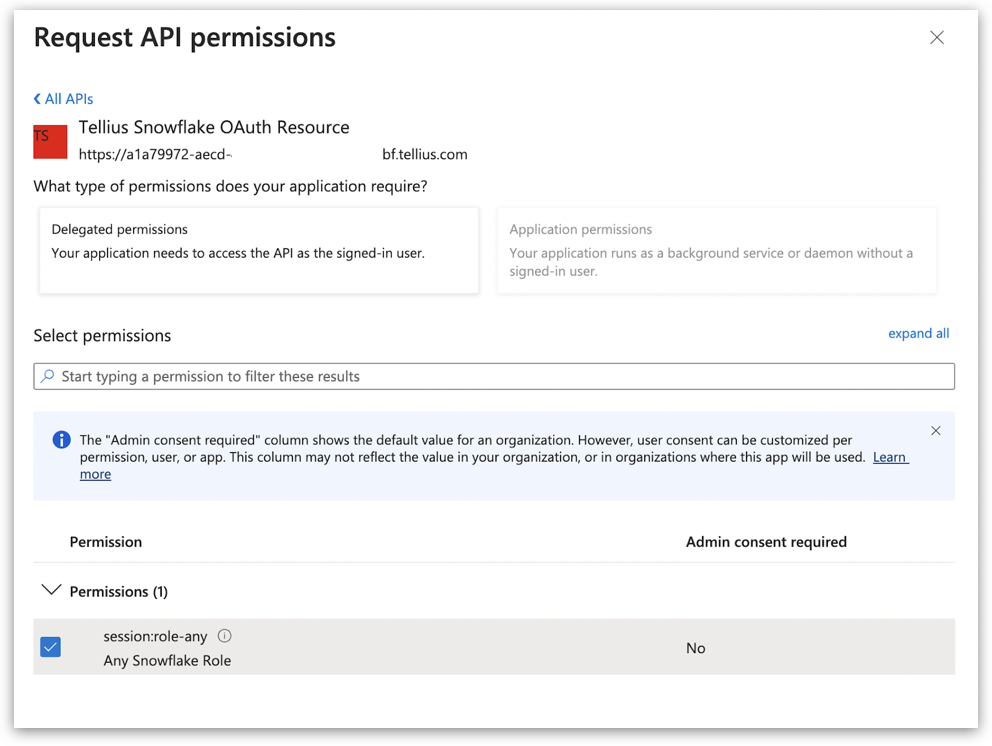The image size is (992, 746).
Task: Click info icon beside session:role-any
Action: coord(225,636)
